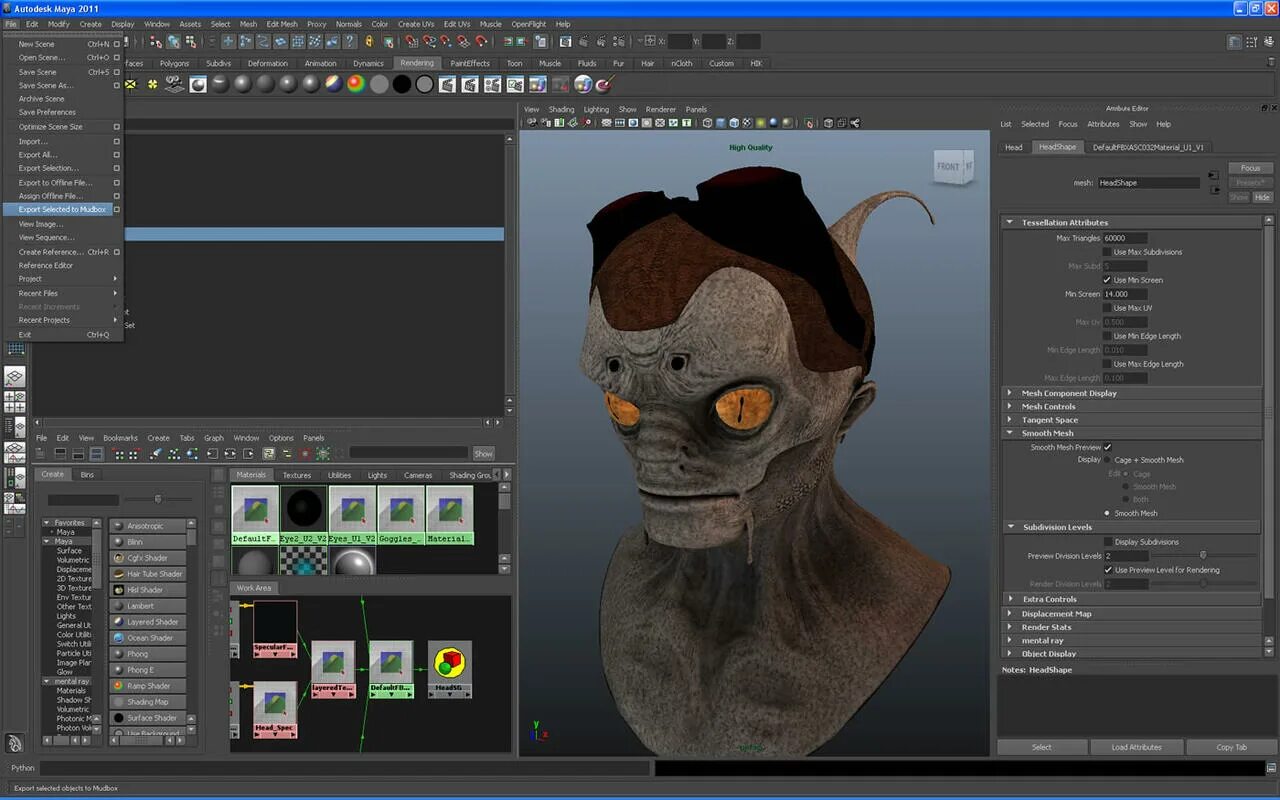Expand the Render Stats section
Image resolution: width=1280 pixels, height=800 pixels.
coord(1010,627)
